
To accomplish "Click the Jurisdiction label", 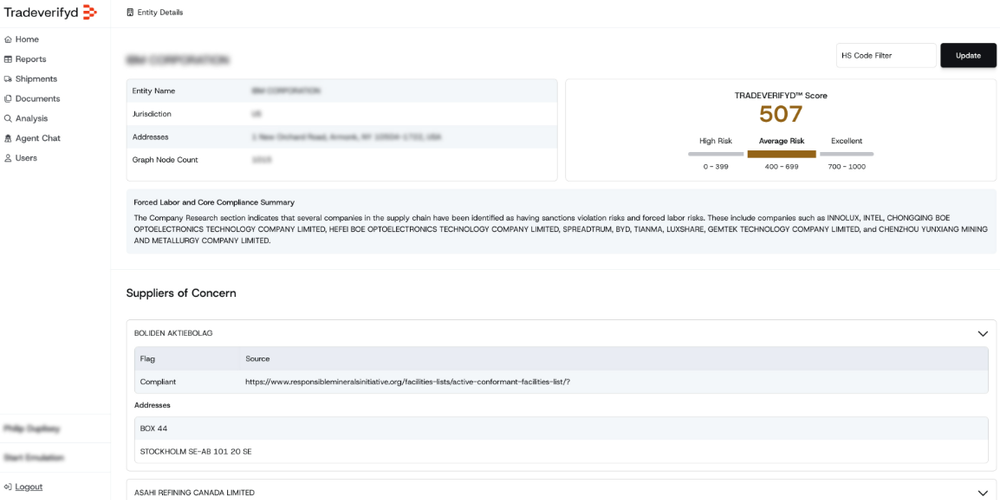I will point(152,114).
